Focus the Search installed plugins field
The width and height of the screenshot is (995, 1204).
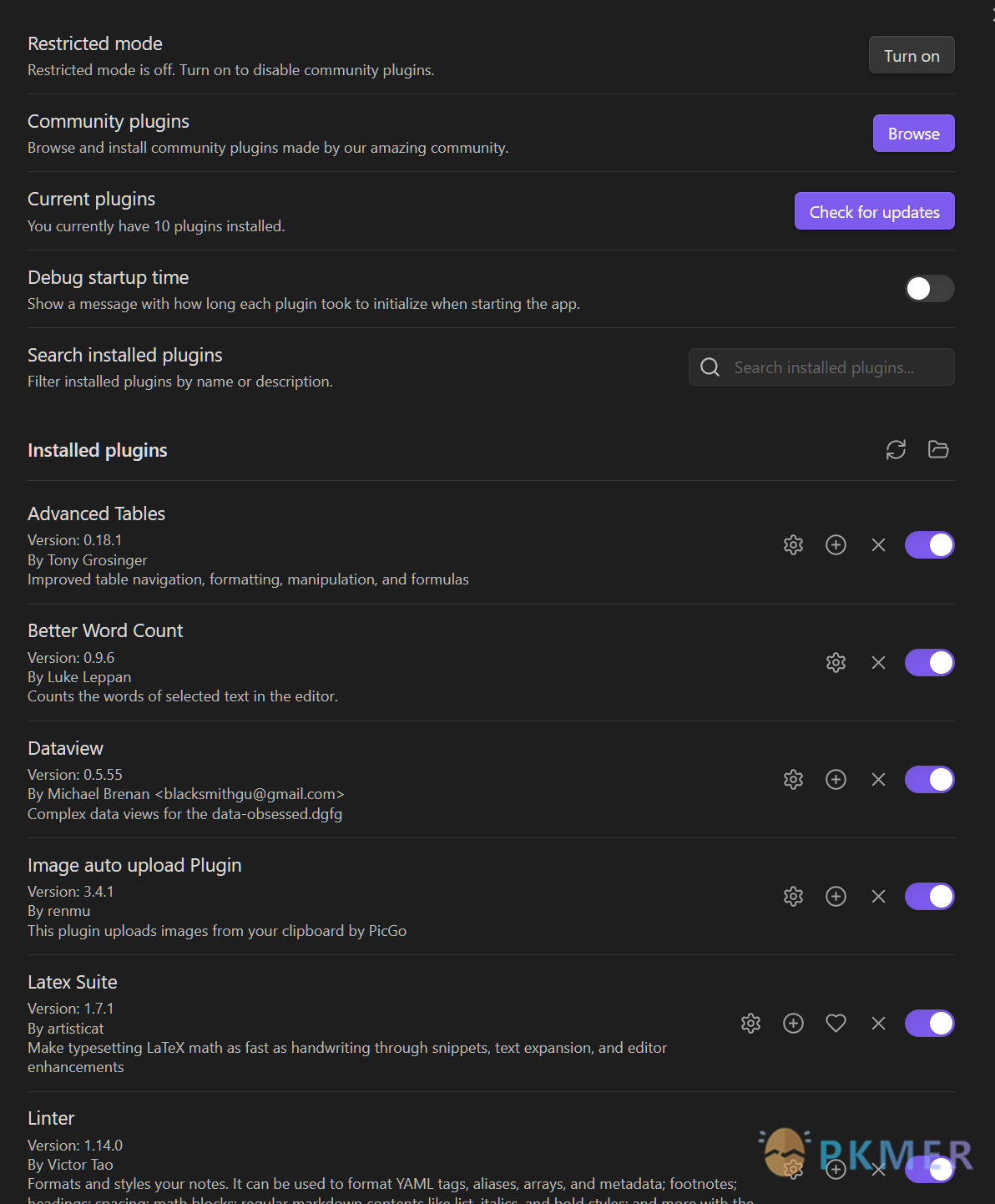point(821,367)
